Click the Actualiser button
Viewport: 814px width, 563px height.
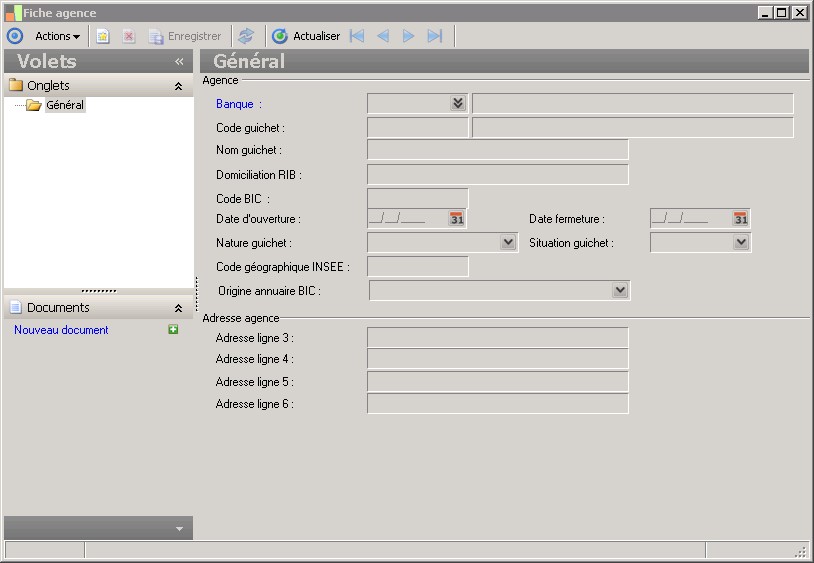click(x=306, y=36)
